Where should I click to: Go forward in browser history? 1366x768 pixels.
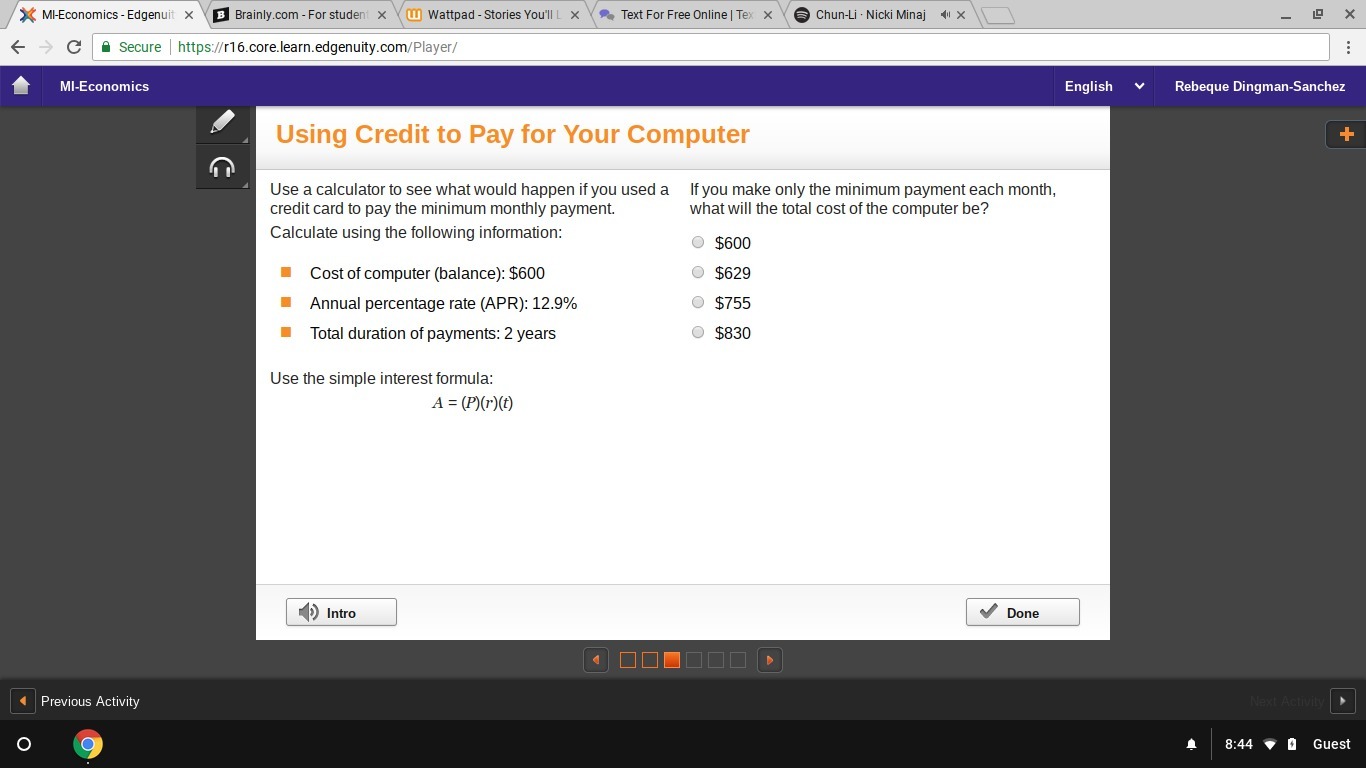click(46, 47)
